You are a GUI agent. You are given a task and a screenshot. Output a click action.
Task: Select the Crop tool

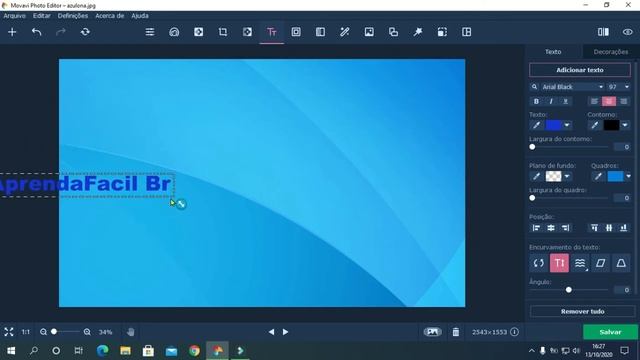[223, 32]
